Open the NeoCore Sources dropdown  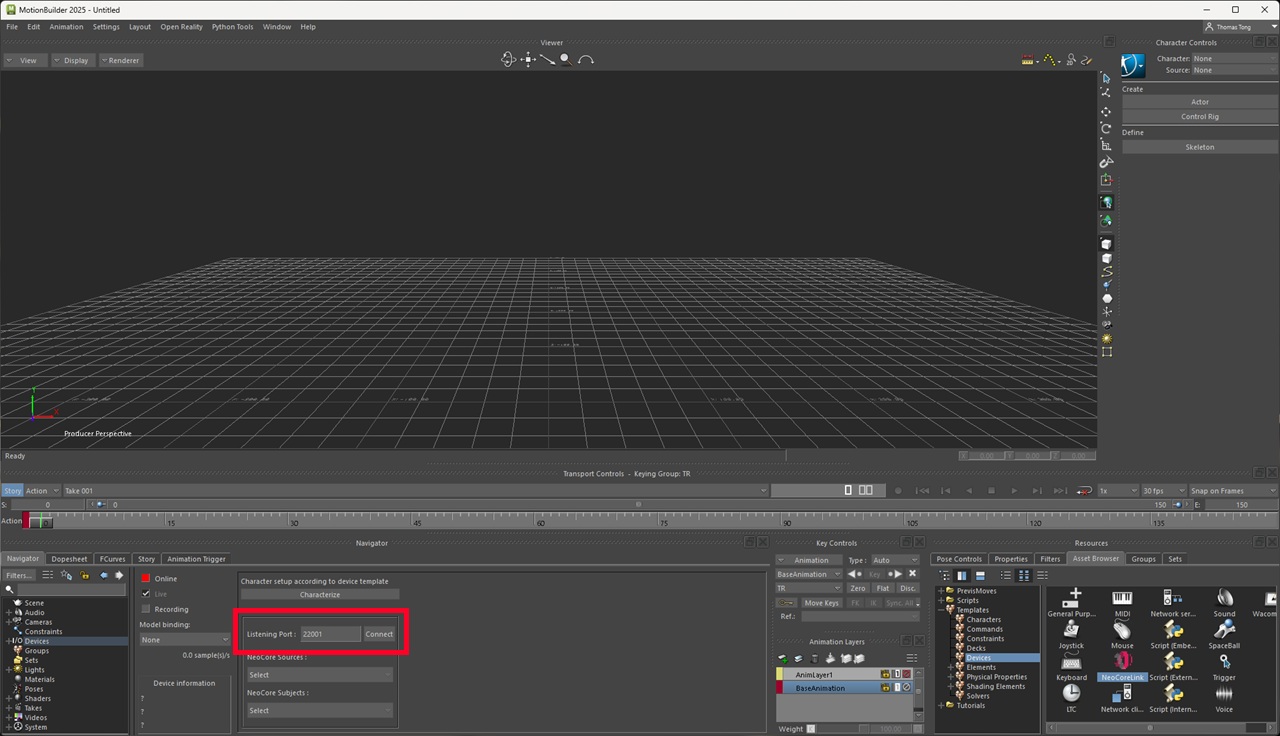tap(320, 675)
